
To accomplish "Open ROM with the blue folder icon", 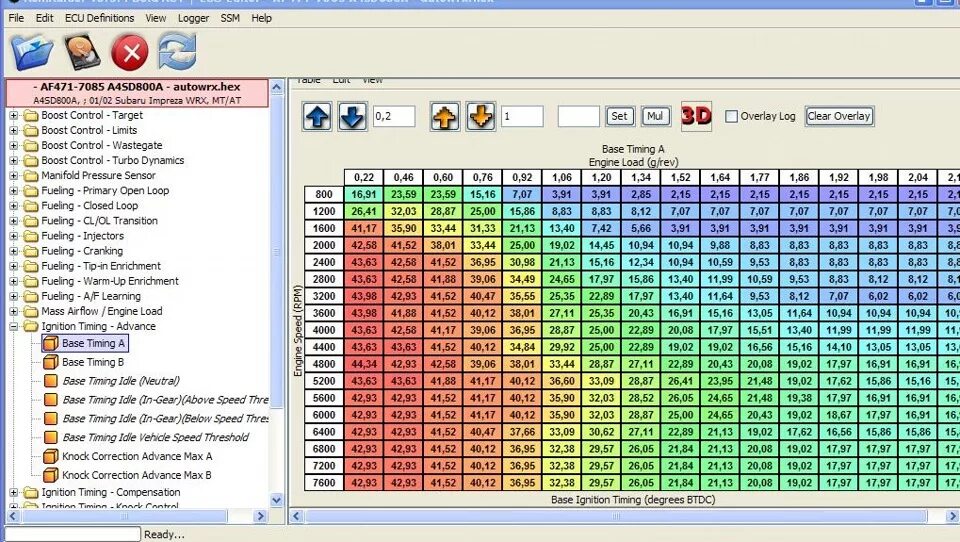I will coord(32,51).
